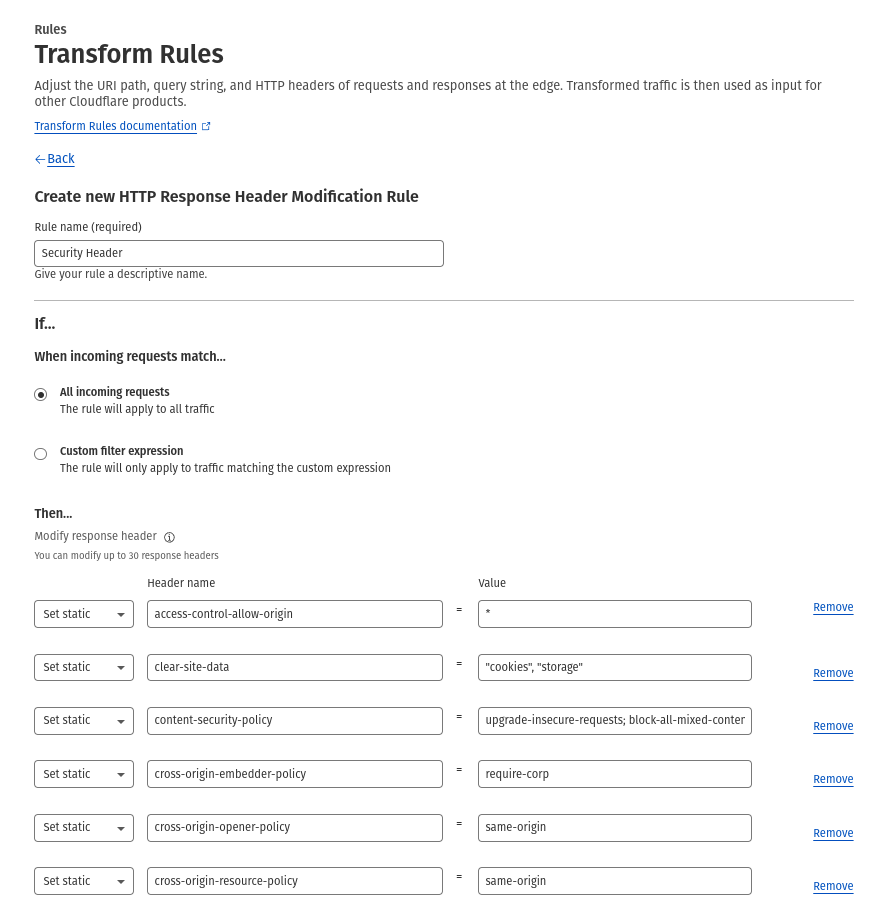Click the back arrow icon
The width and height of the screenshot is (893, 919).
click(x=40, y=159)
